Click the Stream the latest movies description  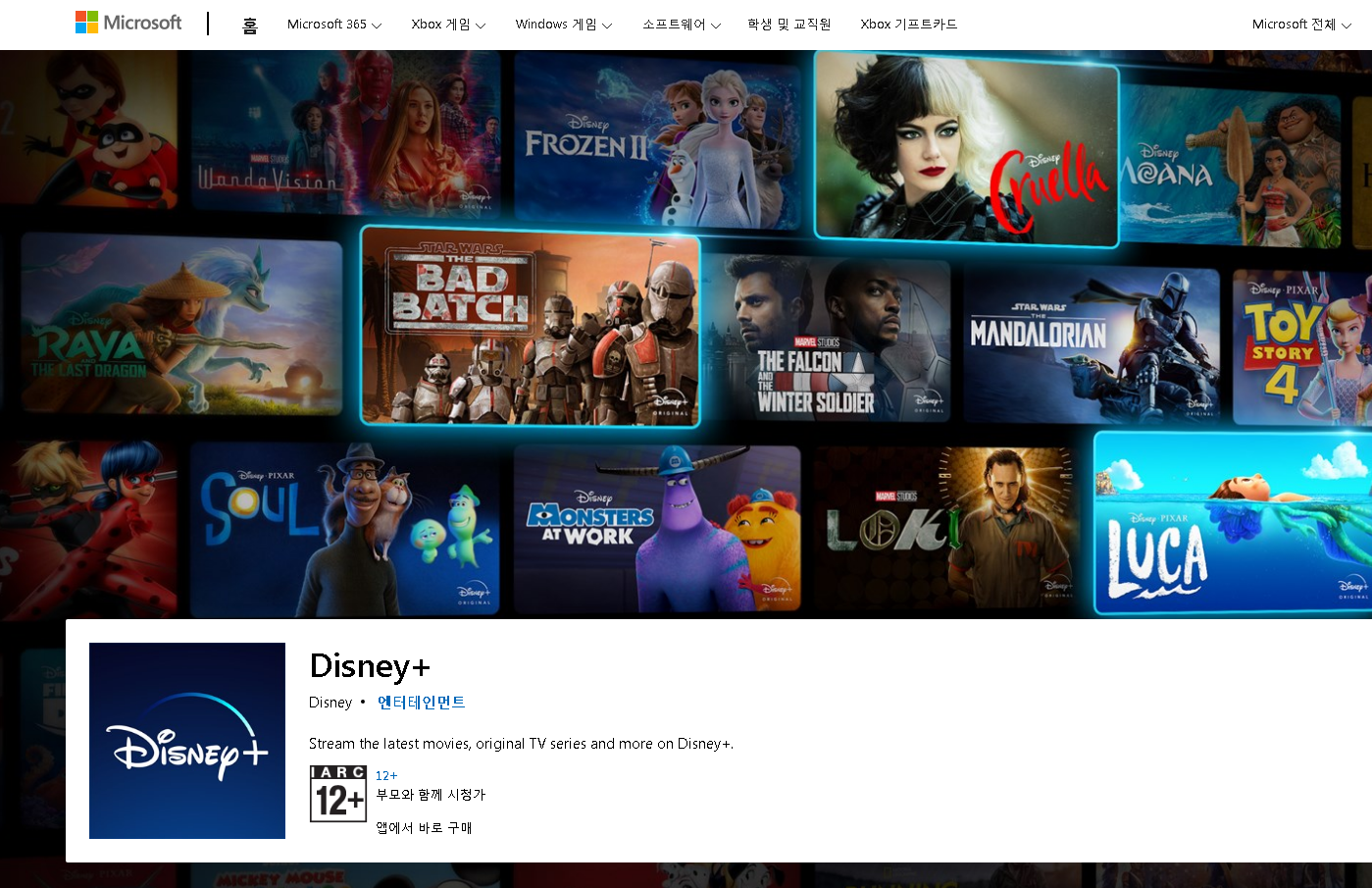(521, 744)
